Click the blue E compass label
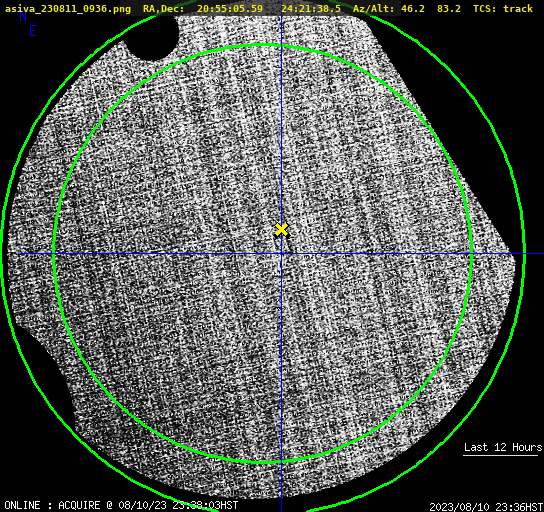 (33, 31)
